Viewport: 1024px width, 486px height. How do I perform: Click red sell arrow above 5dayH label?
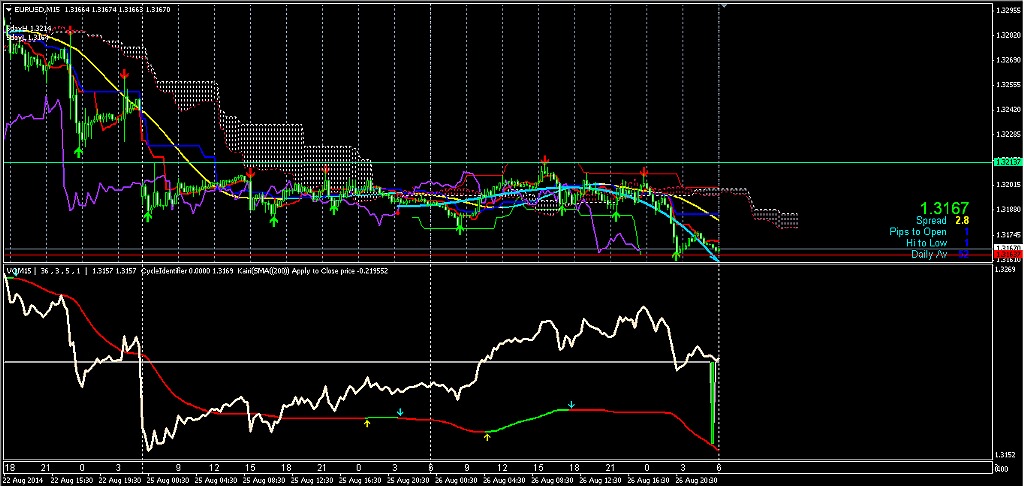(x=70, y=31)
